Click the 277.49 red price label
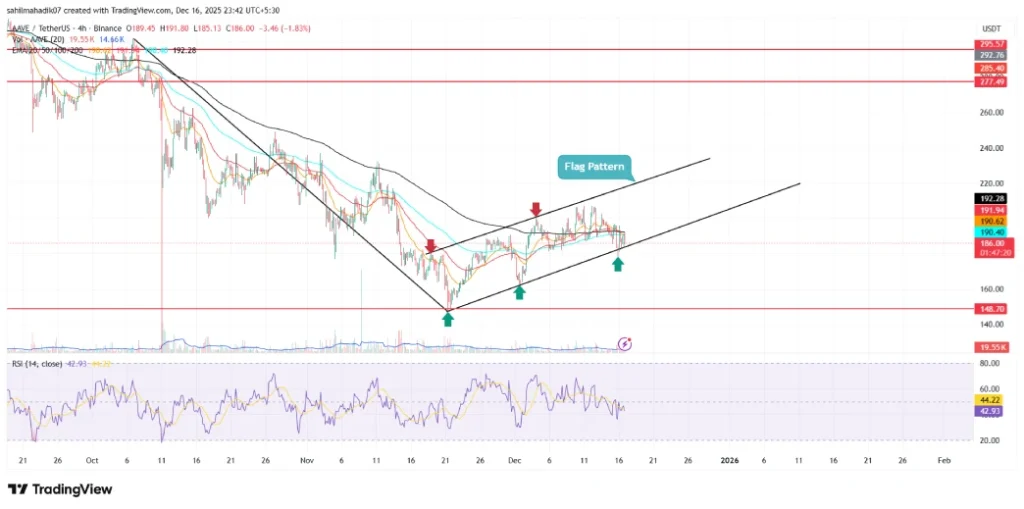The image size is (1024, 509). [x=989, y=82]
